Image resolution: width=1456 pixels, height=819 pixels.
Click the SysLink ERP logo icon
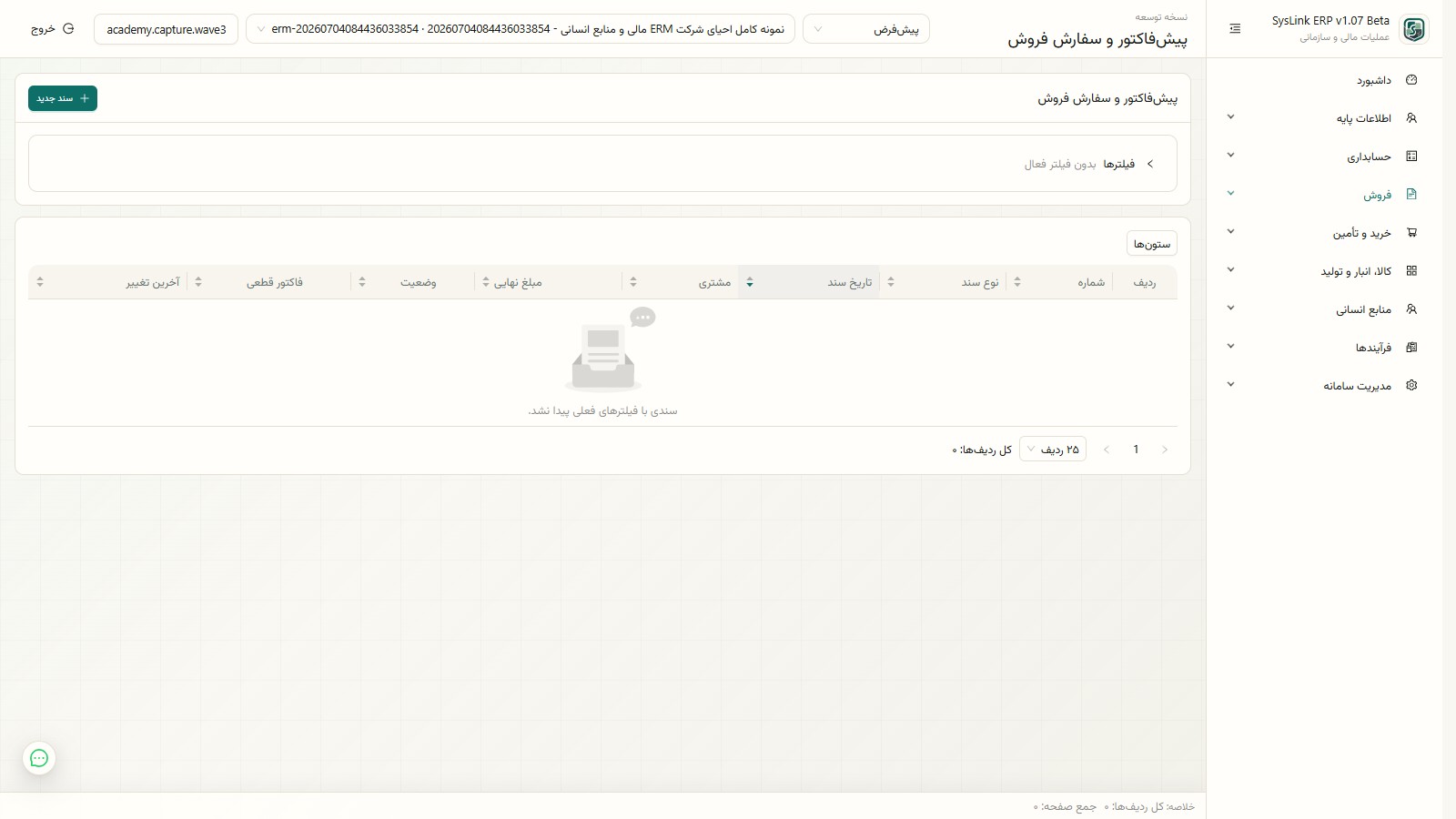(1414, 29)
